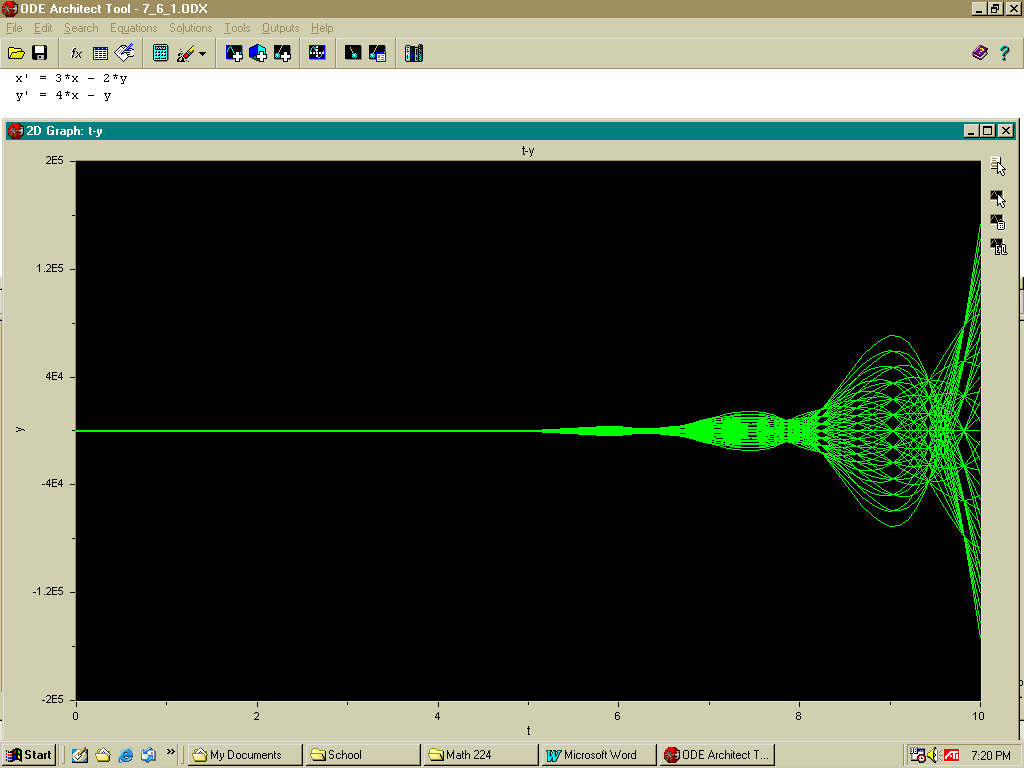Click the notepad quick launch icon
The height and width of the screenshot is (768, 1024).
click(79, 755)
